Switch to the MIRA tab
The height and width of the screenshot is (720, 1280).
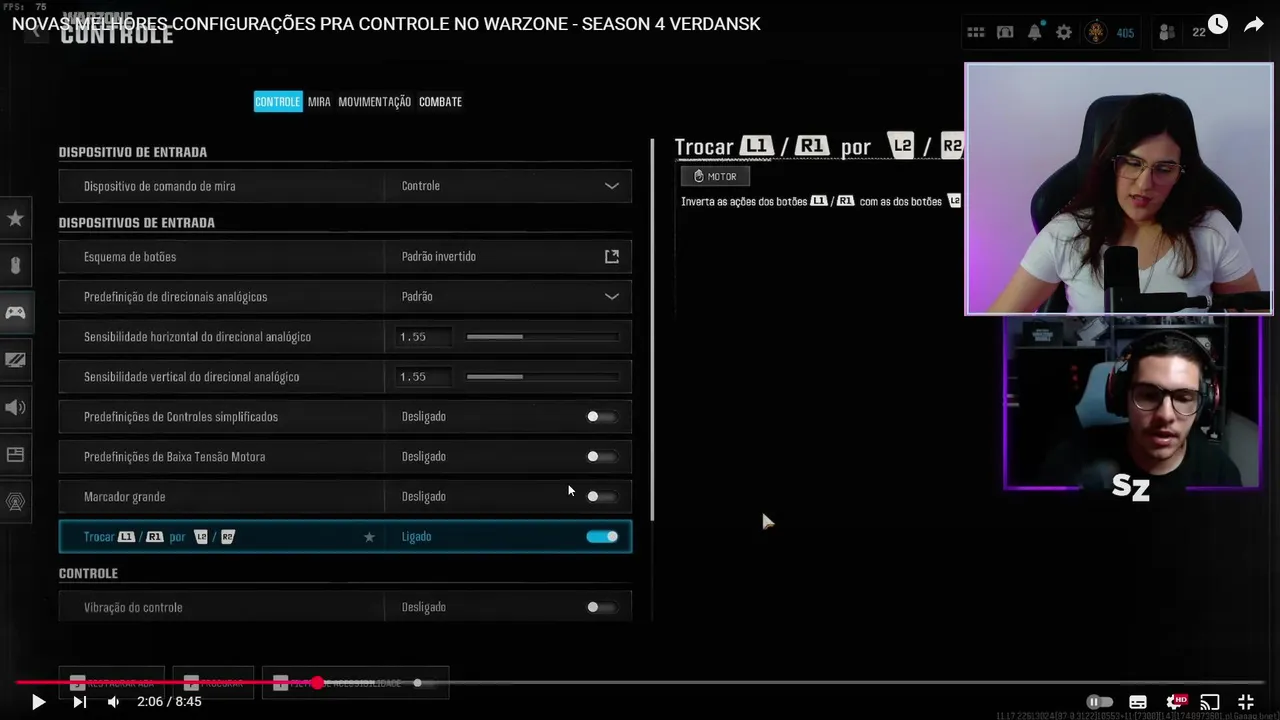319,102
